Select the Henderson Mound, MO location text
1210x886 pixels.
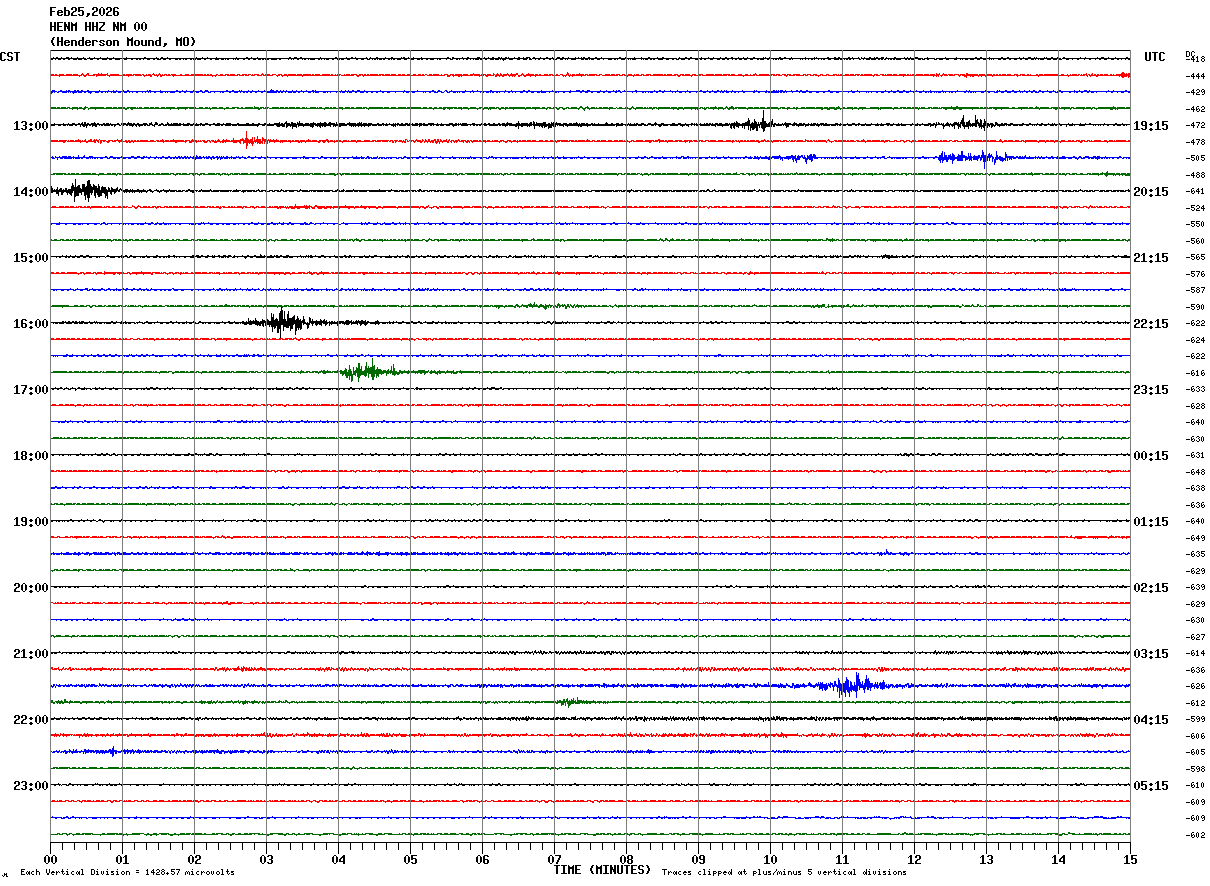click(123, 42)
